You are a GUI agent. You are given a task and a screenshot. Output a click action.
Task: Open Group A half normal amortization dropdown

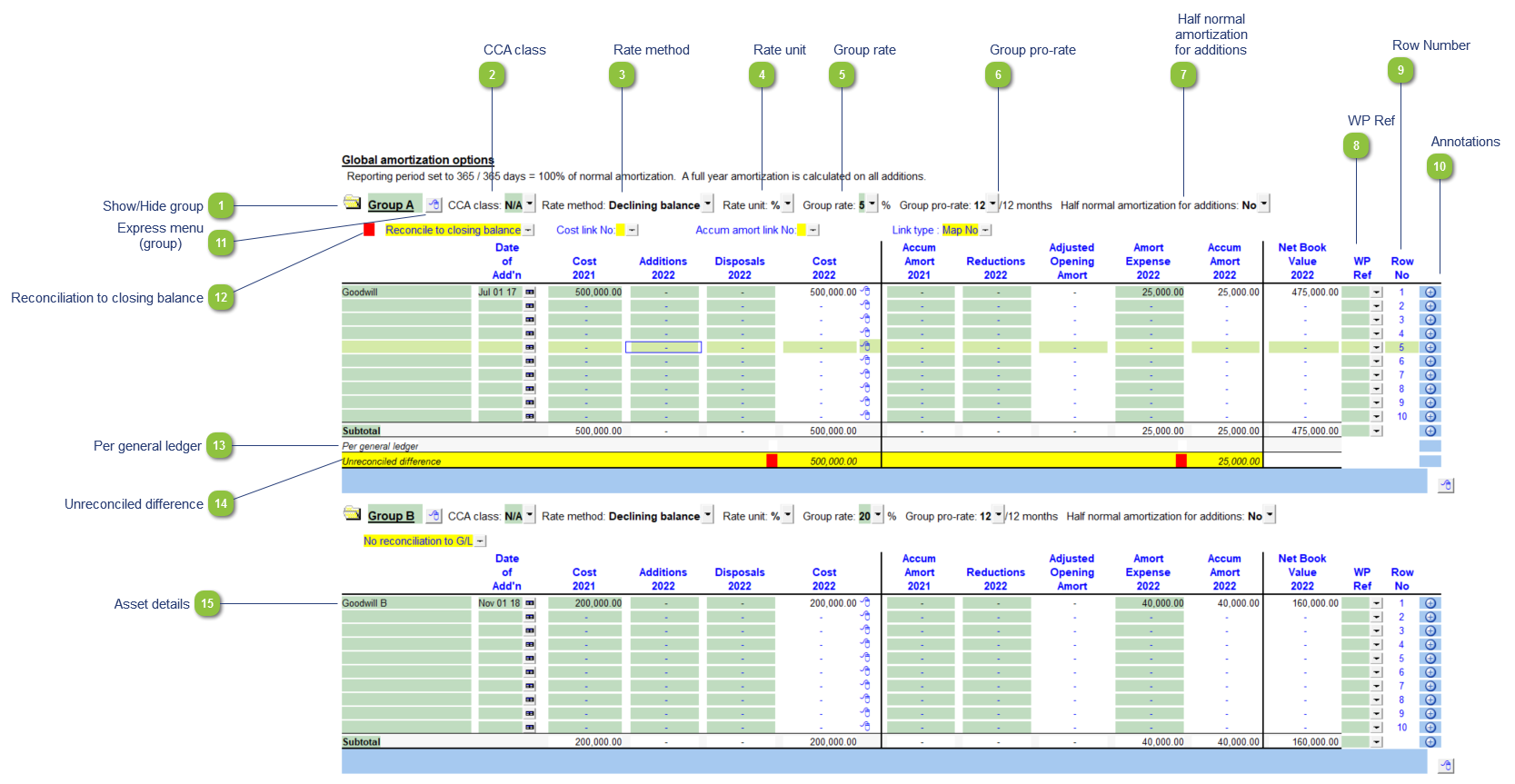coord(1263,204)
